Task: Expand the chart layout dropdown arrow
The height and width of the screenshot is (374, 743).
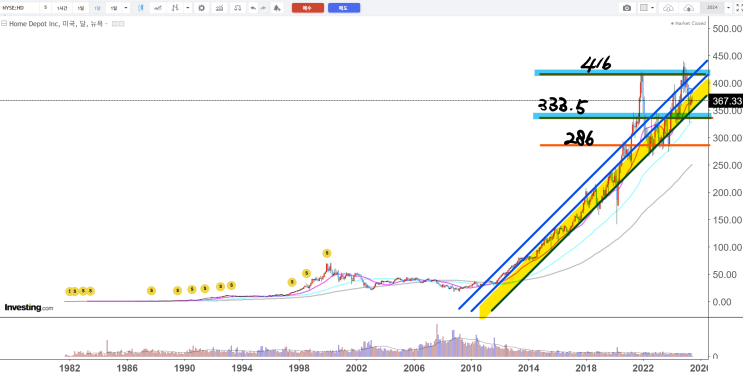Action: (652, 8)
